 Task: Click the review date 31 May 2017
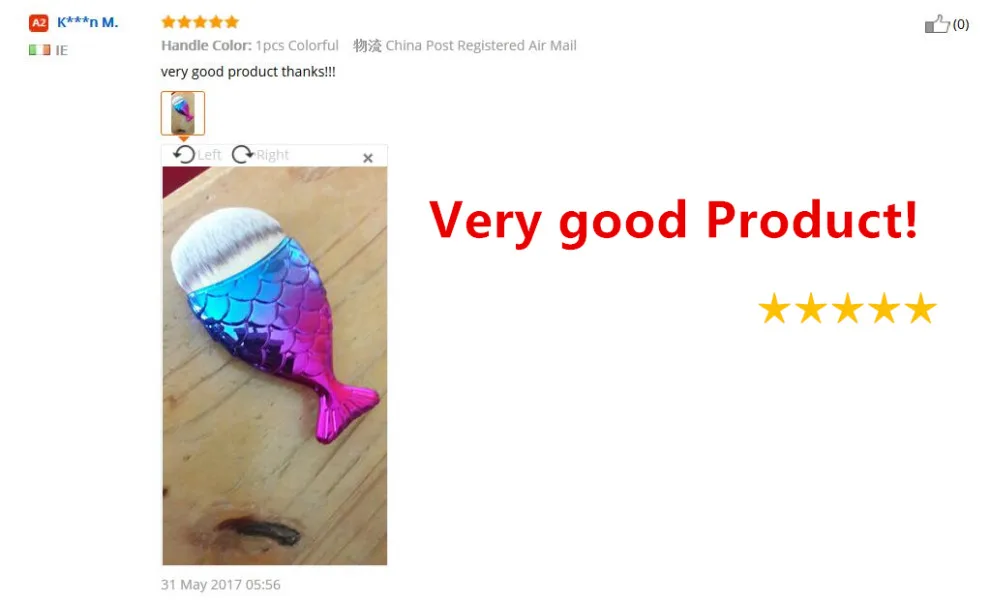tap(221, 584)
